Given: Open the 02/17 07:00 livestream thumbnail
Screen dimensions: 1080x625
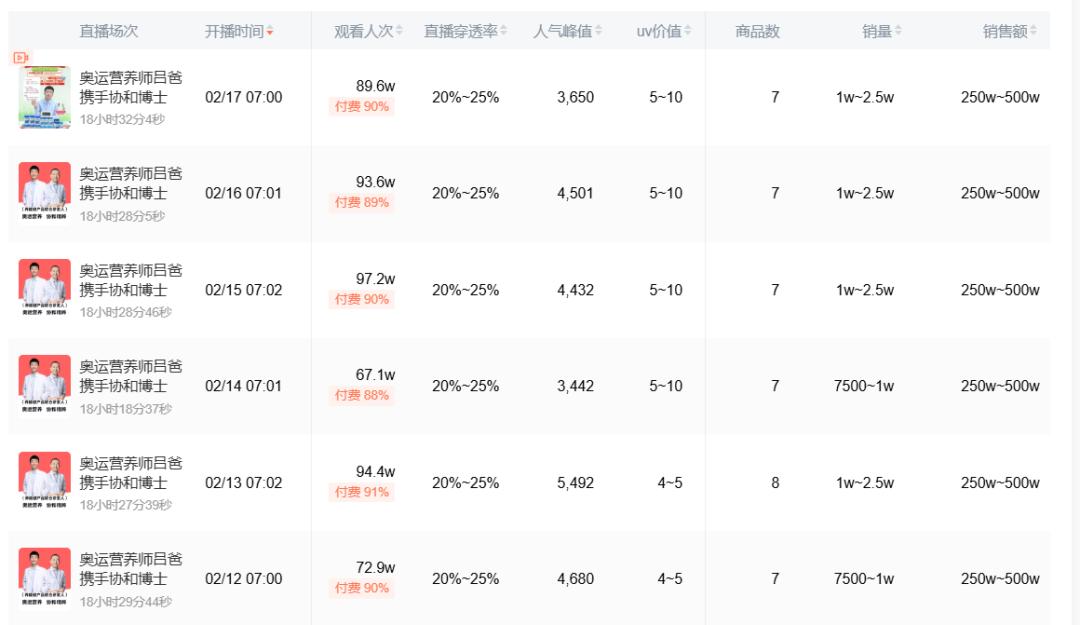Looking at the screenshot, I should point(45,98).
